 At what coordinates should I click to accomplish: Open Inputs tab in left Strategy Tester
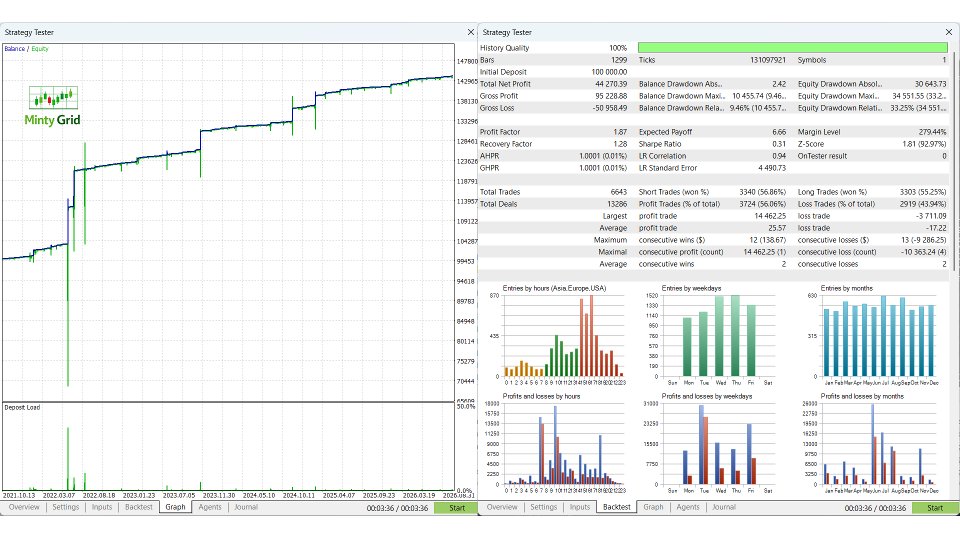click(102, 507)
